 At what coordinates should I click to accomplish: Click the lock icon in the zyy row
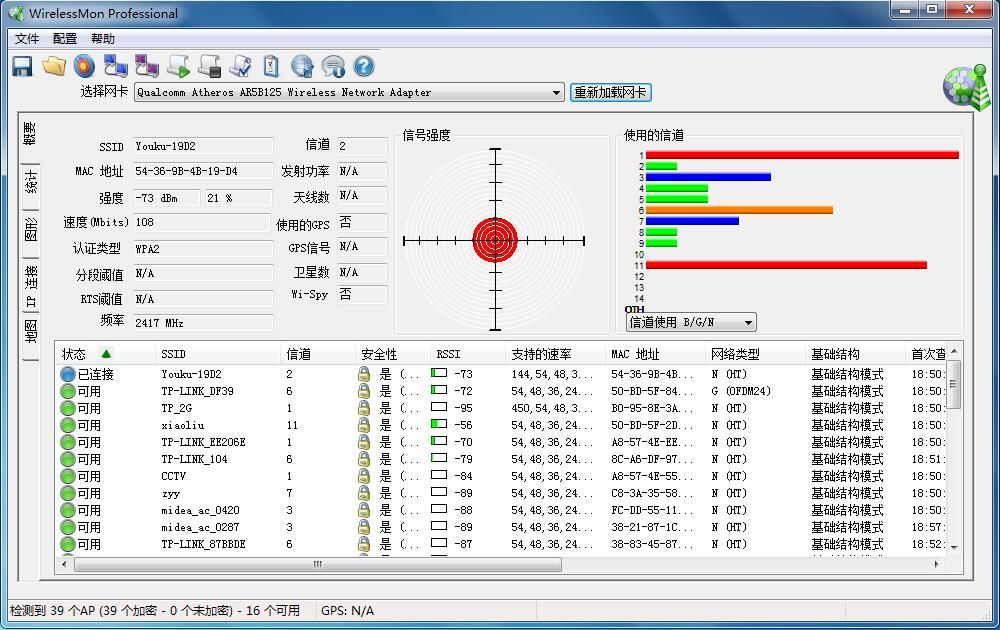point(364,493)
